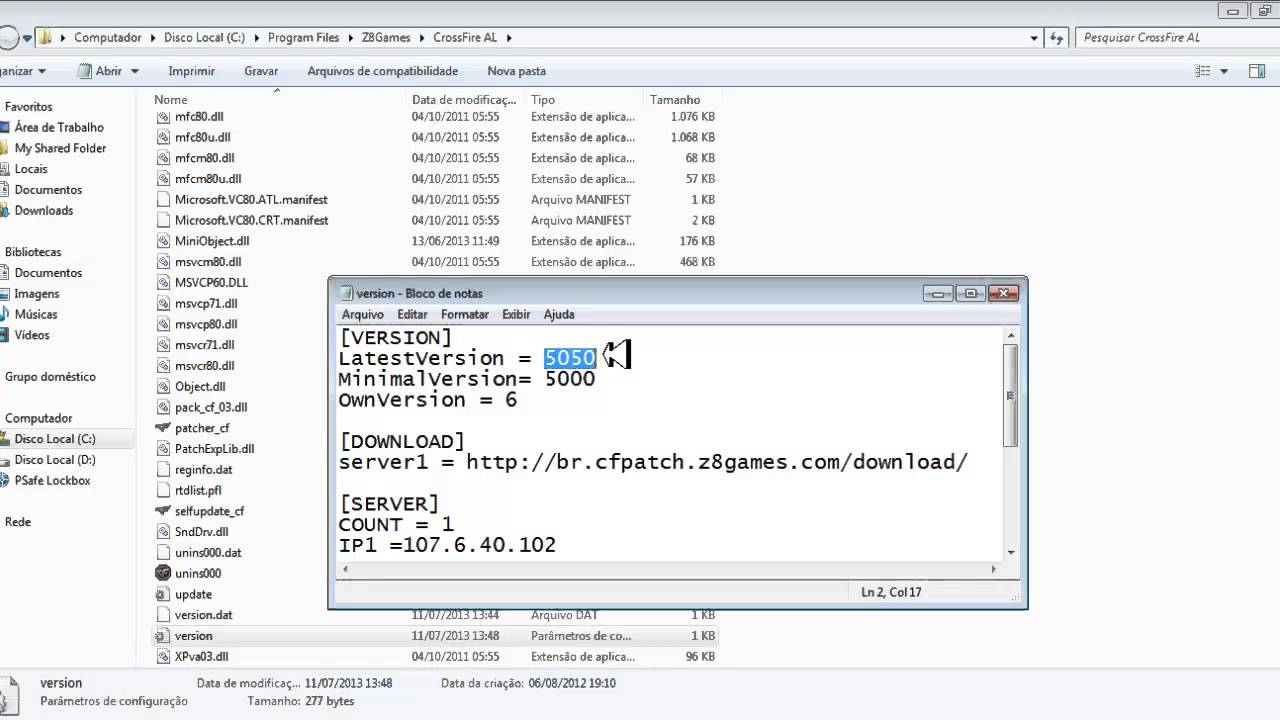Open Músicas library in sidebar
Viewport: 1280px width, 720px height.
36,315
